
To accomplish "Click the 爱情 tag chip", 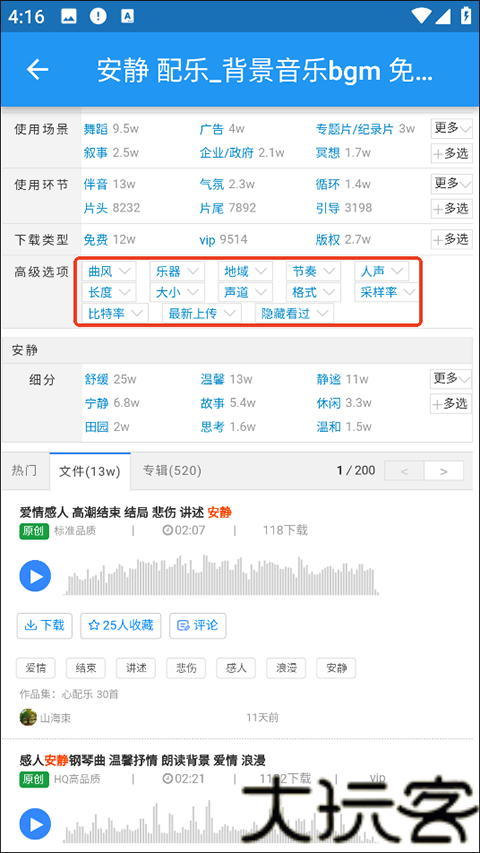I will tap(35, 667).
